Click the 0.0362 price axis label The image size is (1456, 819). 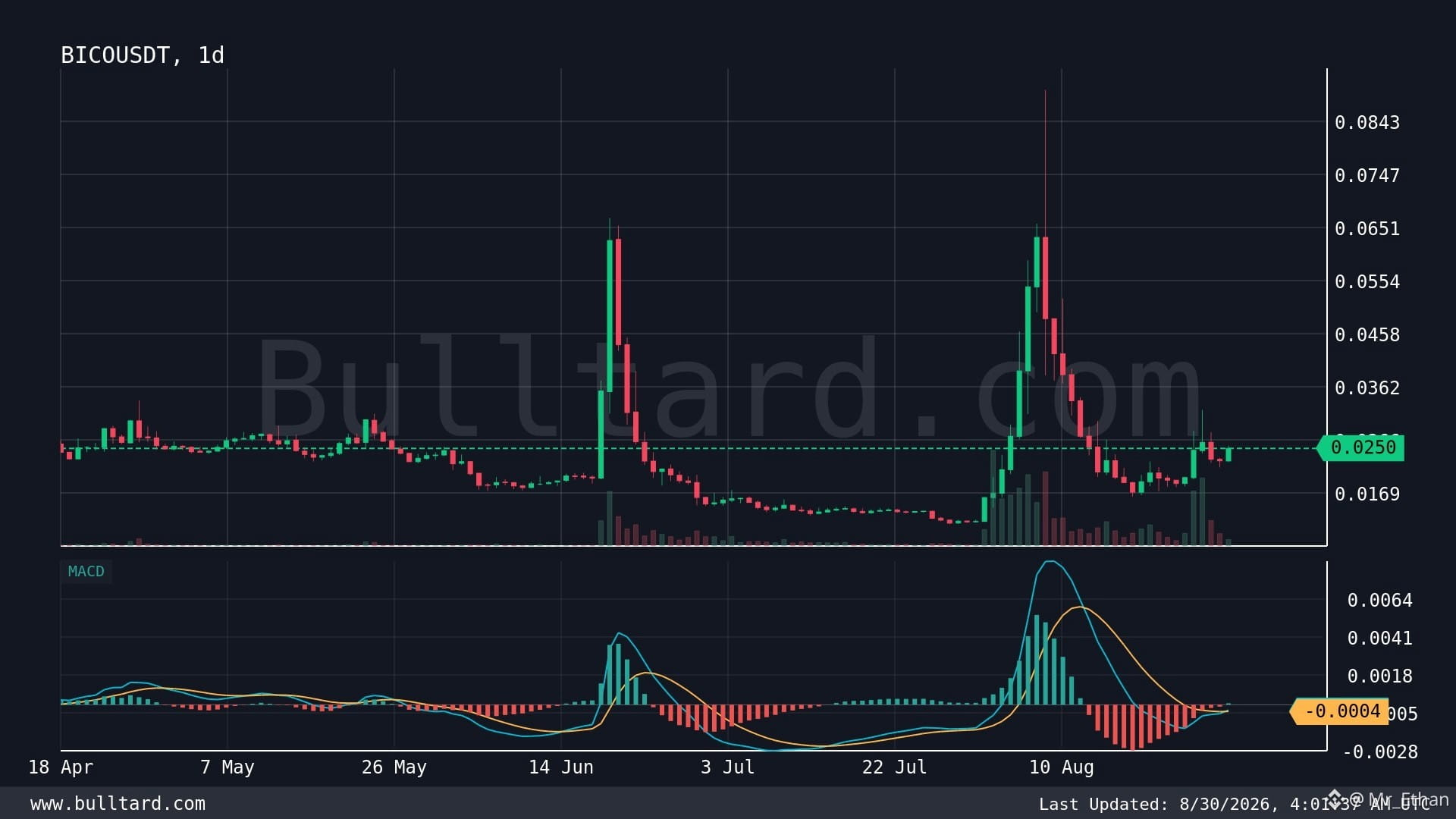click(1367, 388)
